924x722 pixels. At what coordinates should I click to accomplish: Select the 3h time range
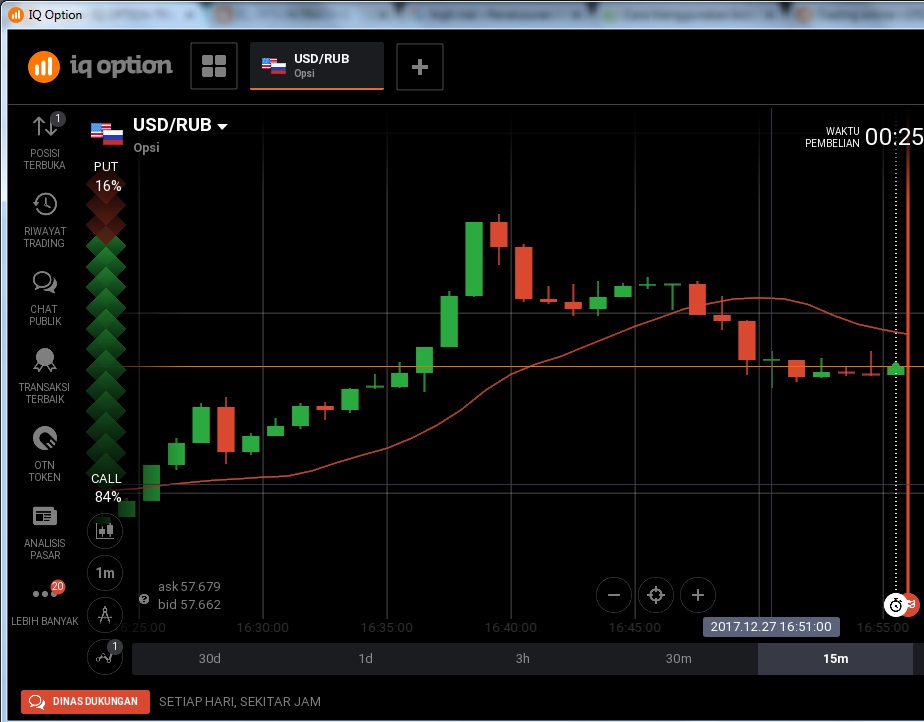click(x=522, y=658)
